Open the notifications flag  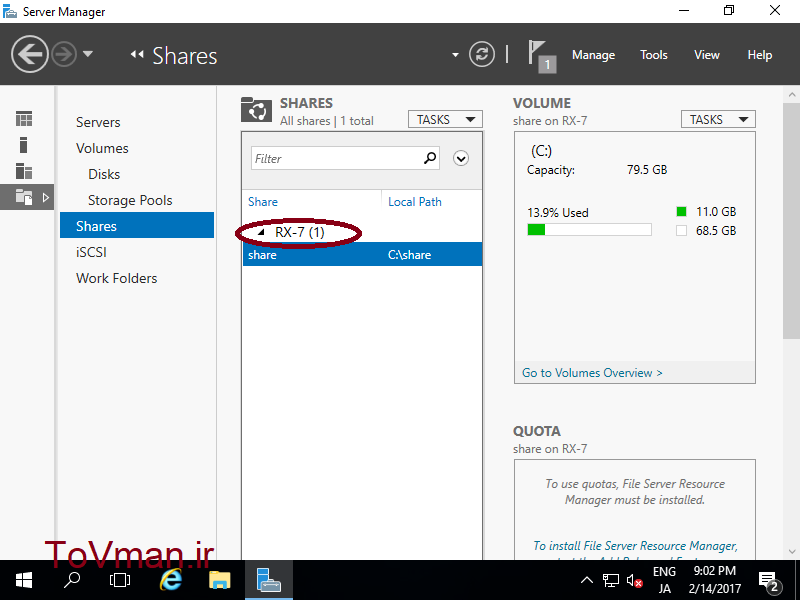point(539,54)
